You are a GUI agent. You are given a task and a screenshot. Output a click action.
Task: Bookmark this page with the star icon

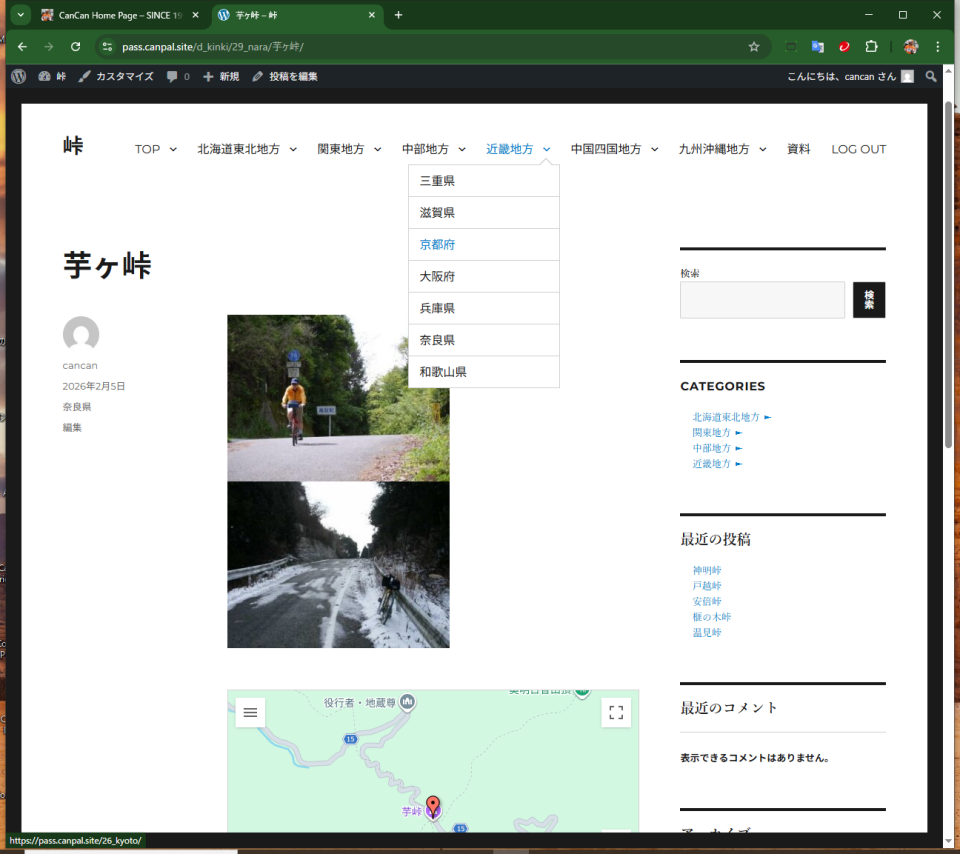click(x=754, y=46)
